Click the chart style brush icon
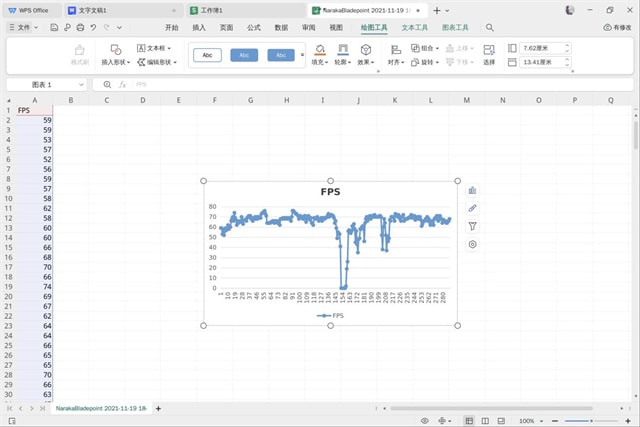Screen dimensions: 640x427 coord(472,208)
